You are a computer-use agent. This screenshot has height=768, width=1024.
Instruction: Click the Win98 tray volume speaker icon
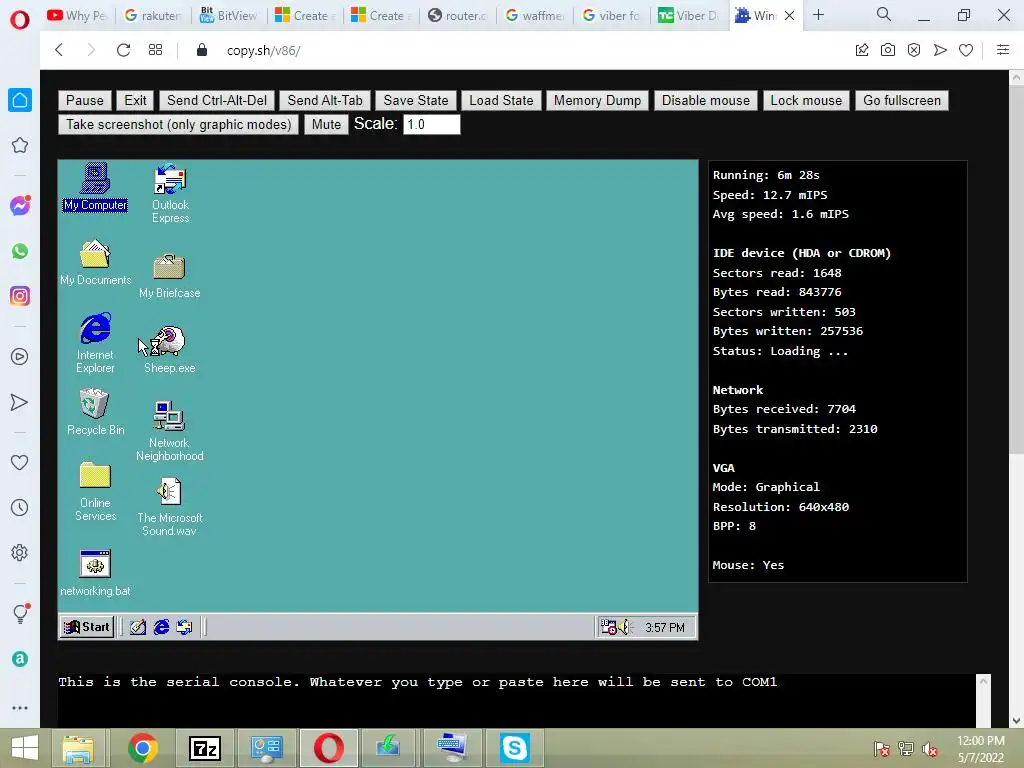point(625,627)
